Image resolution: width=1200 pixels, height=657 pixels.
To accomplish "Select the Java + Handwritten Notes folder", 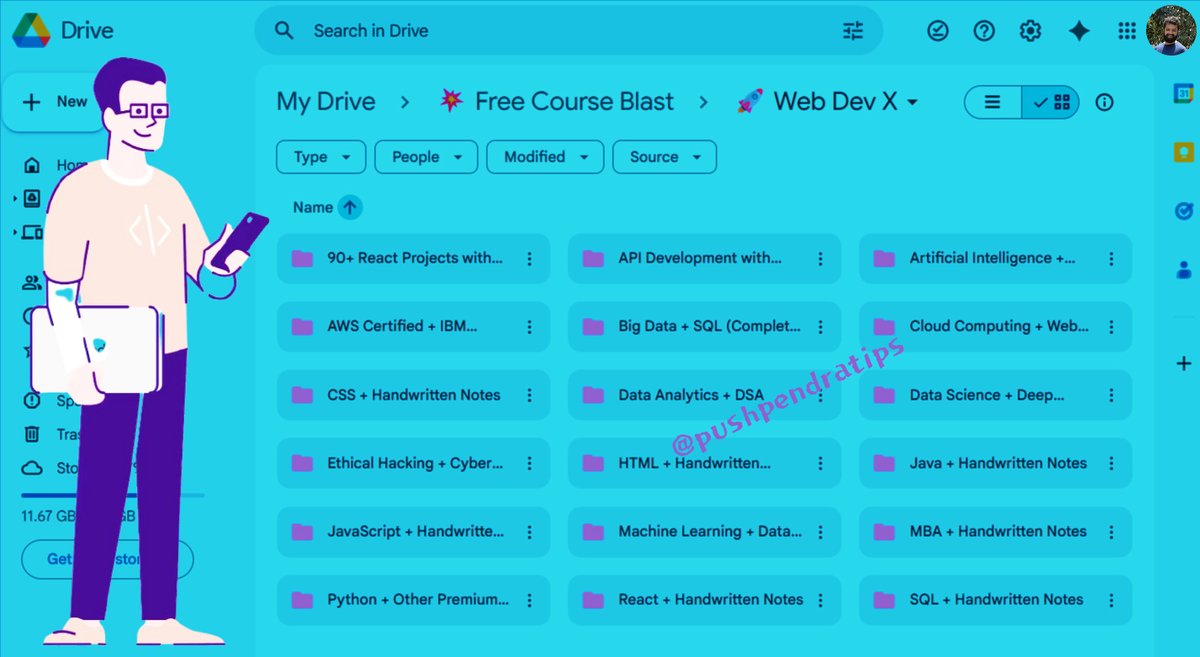I will (x=996, y=463).
